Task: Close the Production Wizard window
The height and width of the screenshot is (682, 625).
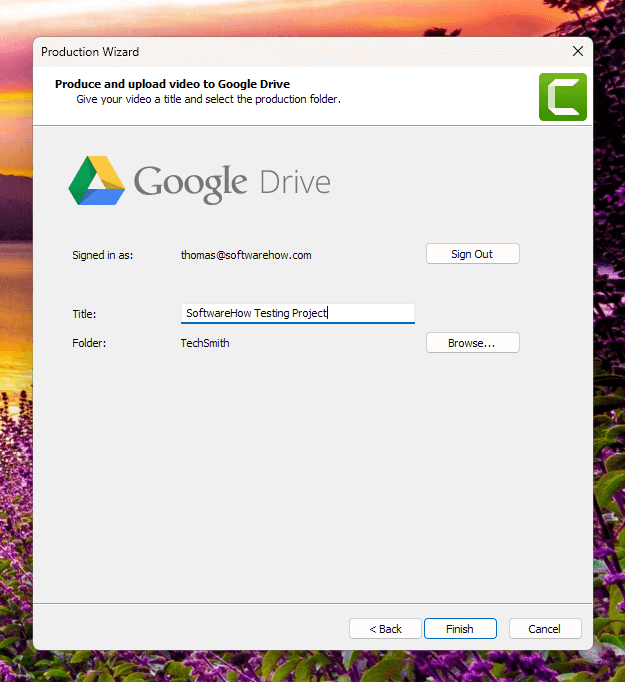Action: point(578,51)
